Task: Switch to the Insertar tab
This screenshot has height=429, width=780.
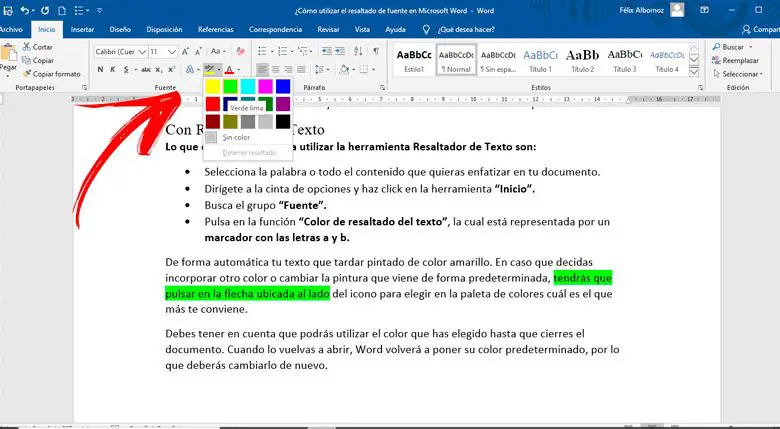Action: (x=82, y=29)
